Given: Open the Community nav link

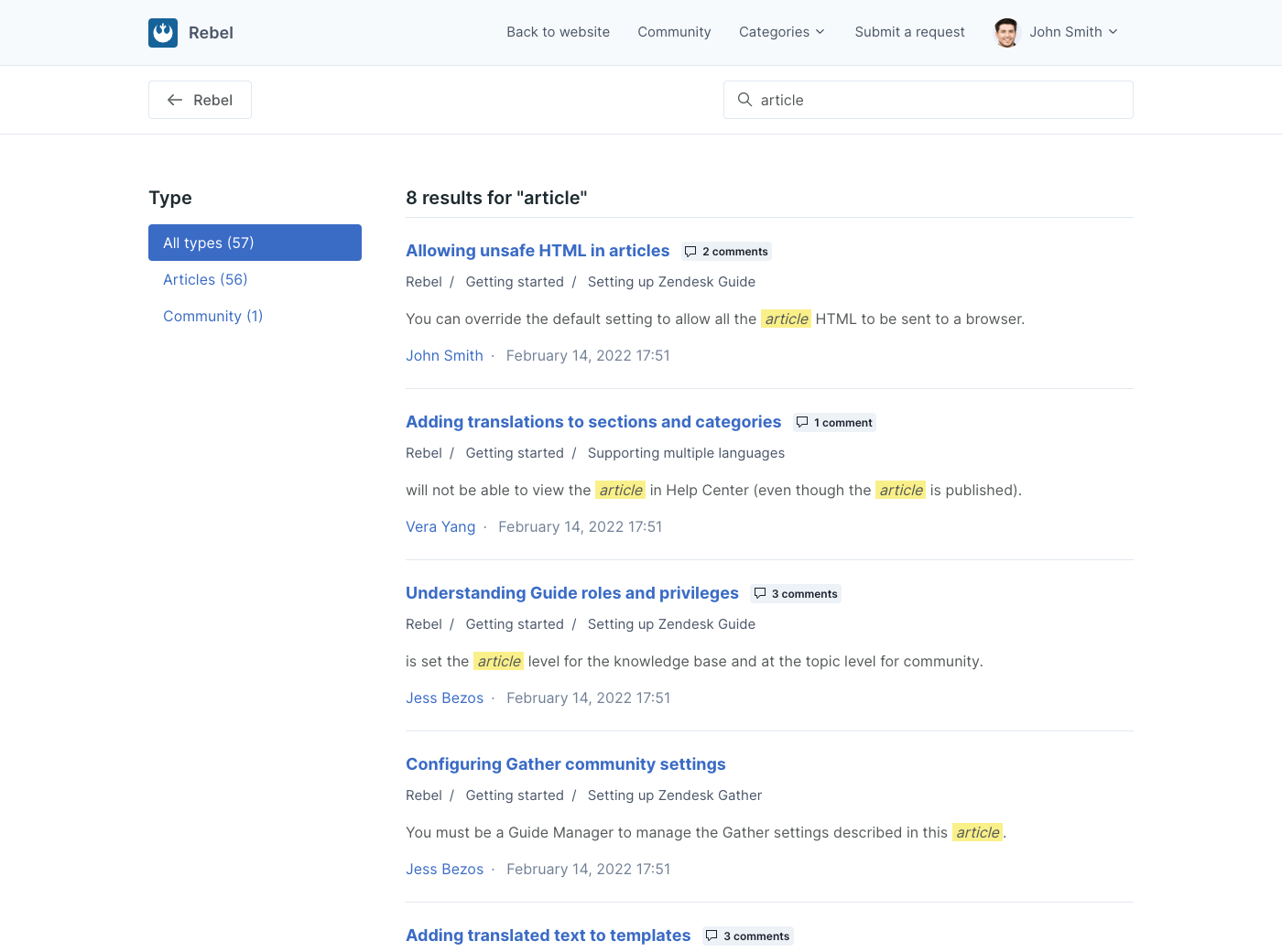Looking at the screenshot, I should pos(674,32).
